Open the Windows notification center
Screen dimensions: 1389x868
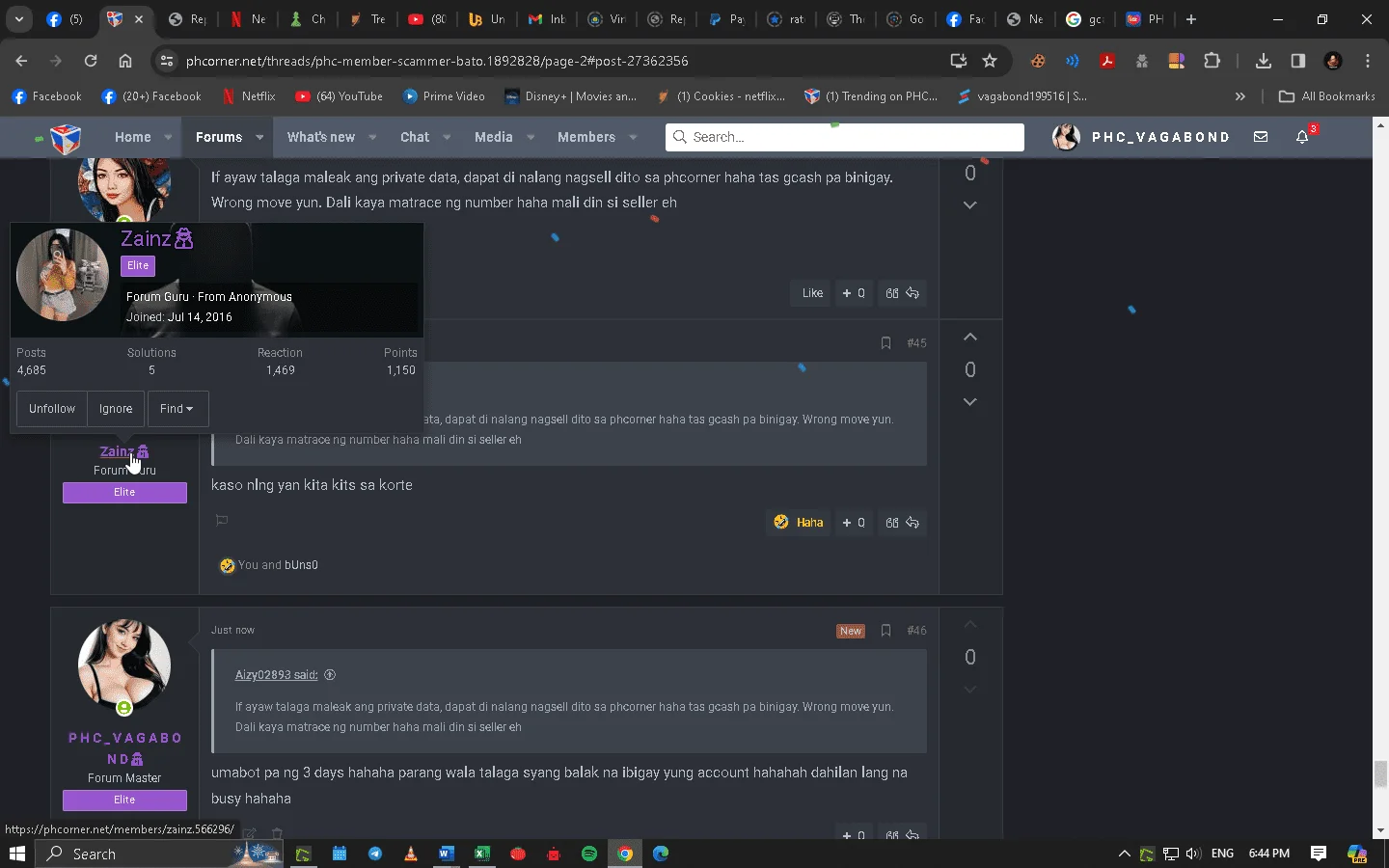(x=1319, y=854)
